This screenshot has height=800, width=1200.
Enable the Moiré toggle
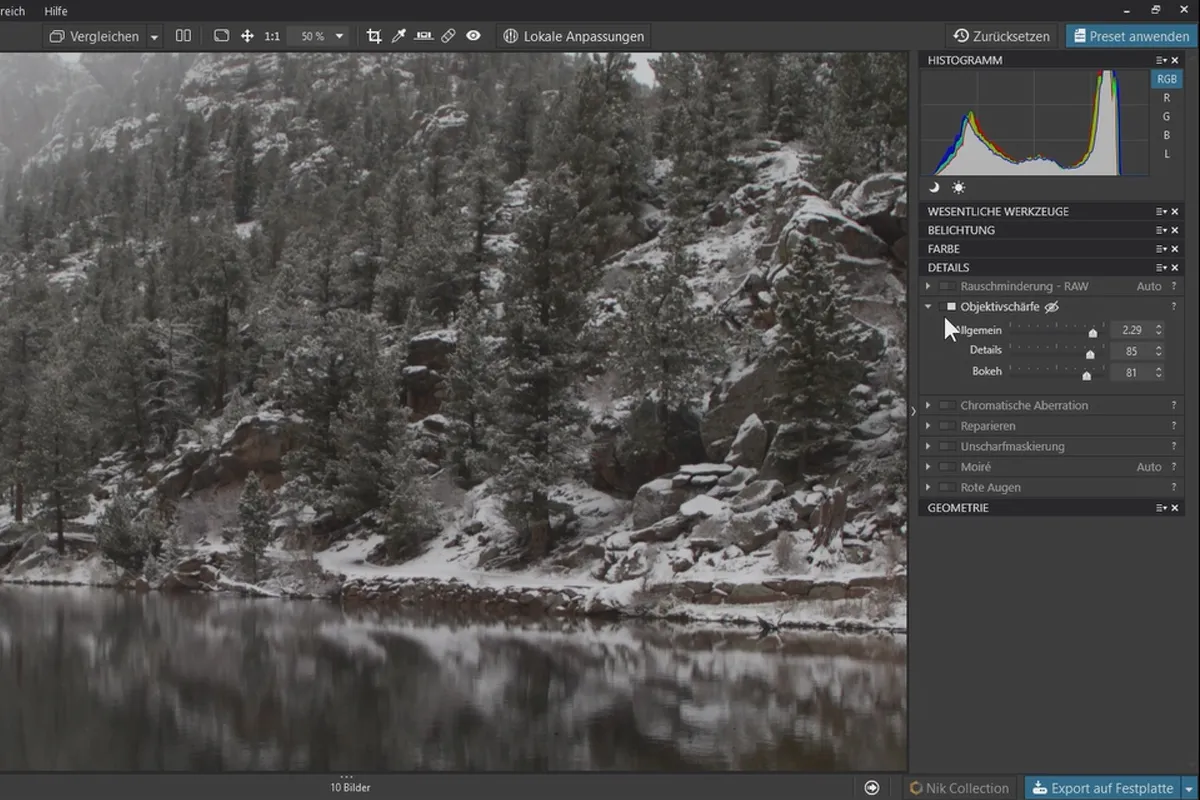point(946,467)
